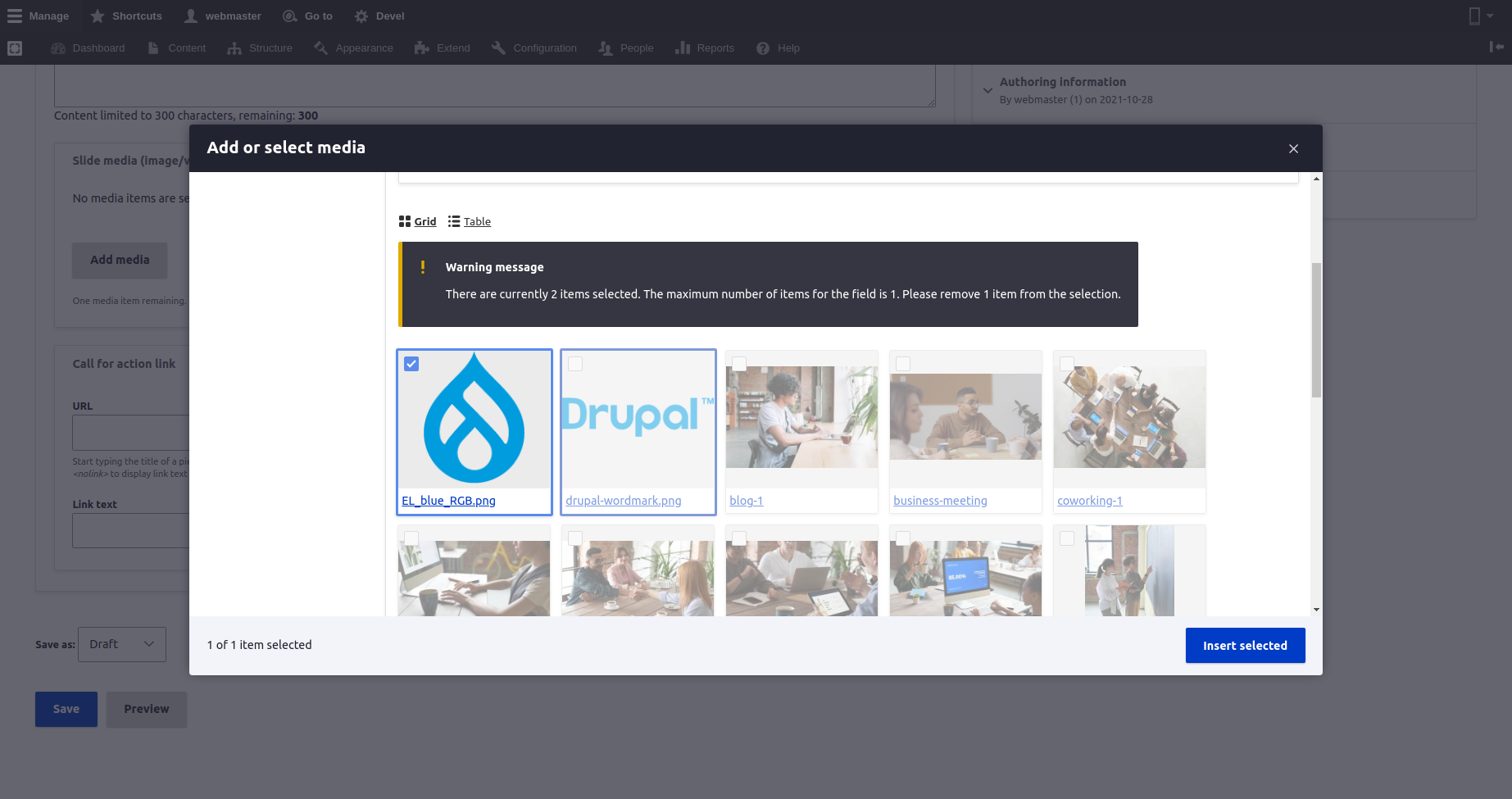Open the business-meeting link
This screenshot has height=799, width=1512.
[940, 501]
